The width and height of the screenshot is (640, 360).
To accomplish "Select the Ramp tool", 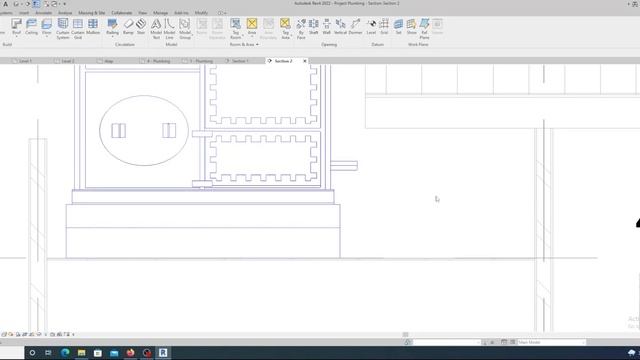I will click(x=128, y=28).
